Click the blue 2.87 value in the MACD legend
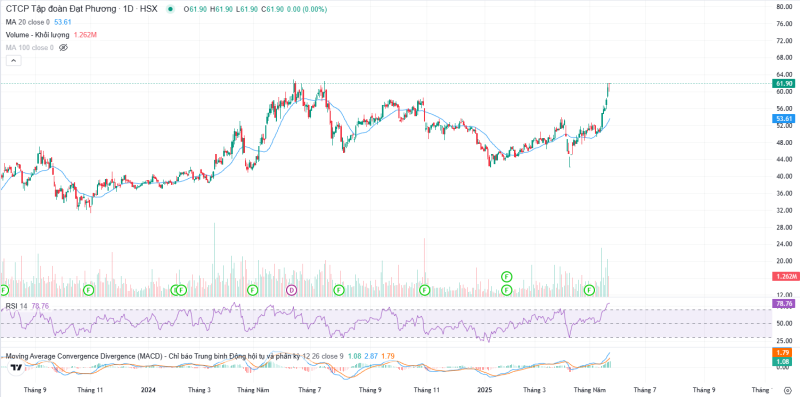 point(370,356)
